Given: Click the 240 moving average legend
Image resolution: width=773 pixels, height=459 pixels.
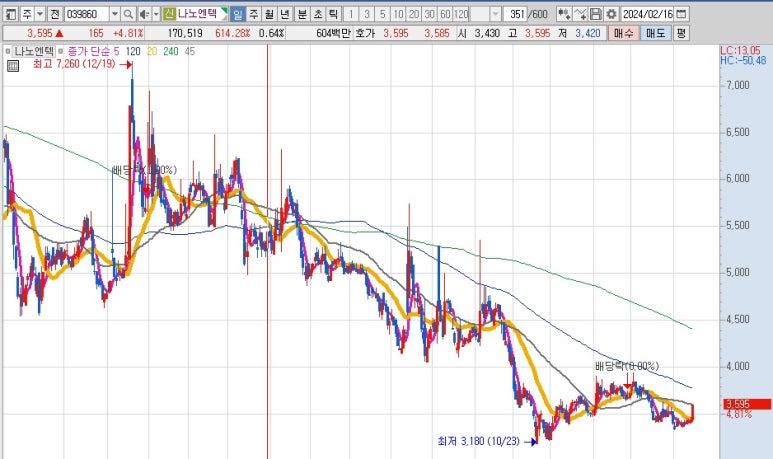Looking at the screenshot, I should (x=171, y=51).
